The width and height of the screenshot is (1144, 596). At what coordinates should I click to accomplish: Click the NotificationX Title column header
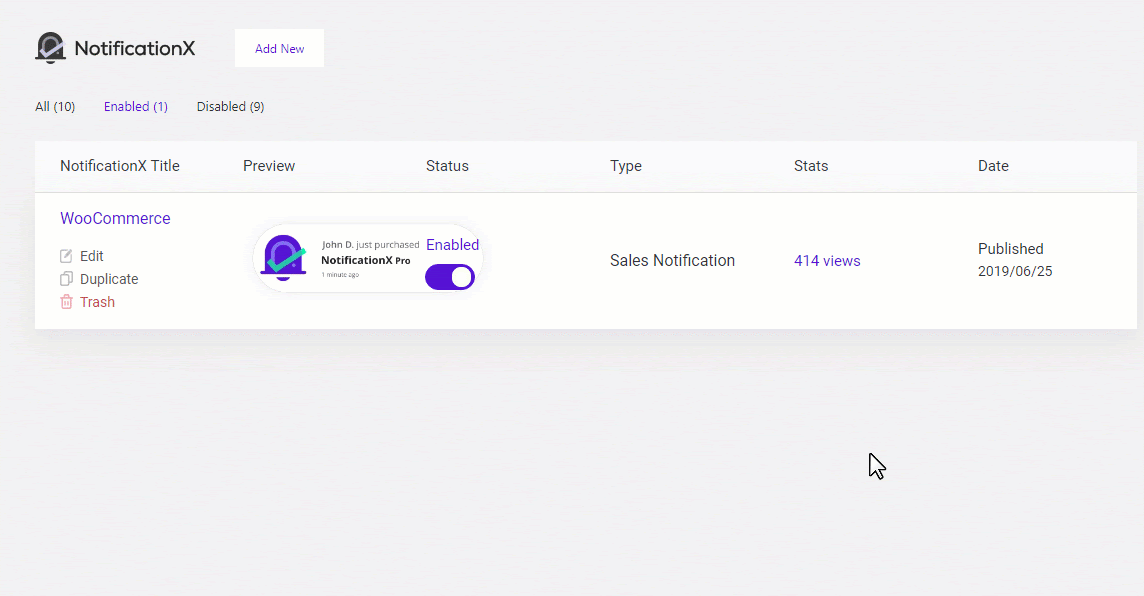point(120,166)
